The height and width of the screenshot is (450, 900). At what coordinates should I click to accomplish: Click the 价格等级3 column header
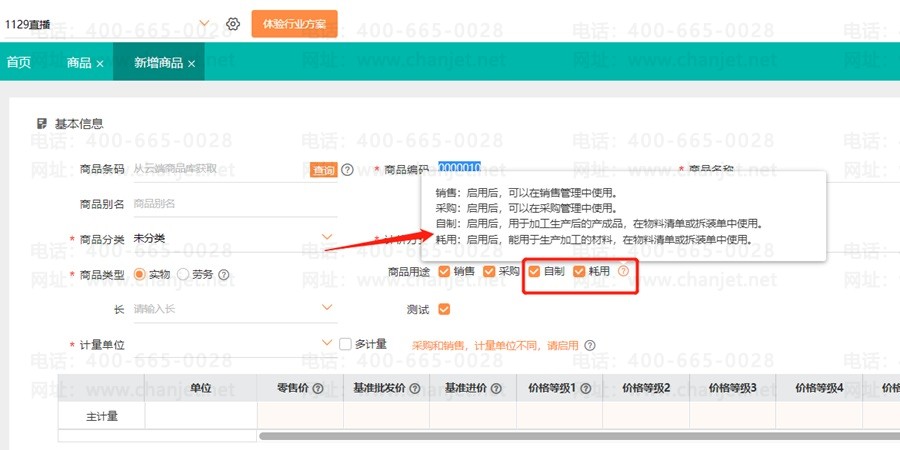tap(732, 389)
